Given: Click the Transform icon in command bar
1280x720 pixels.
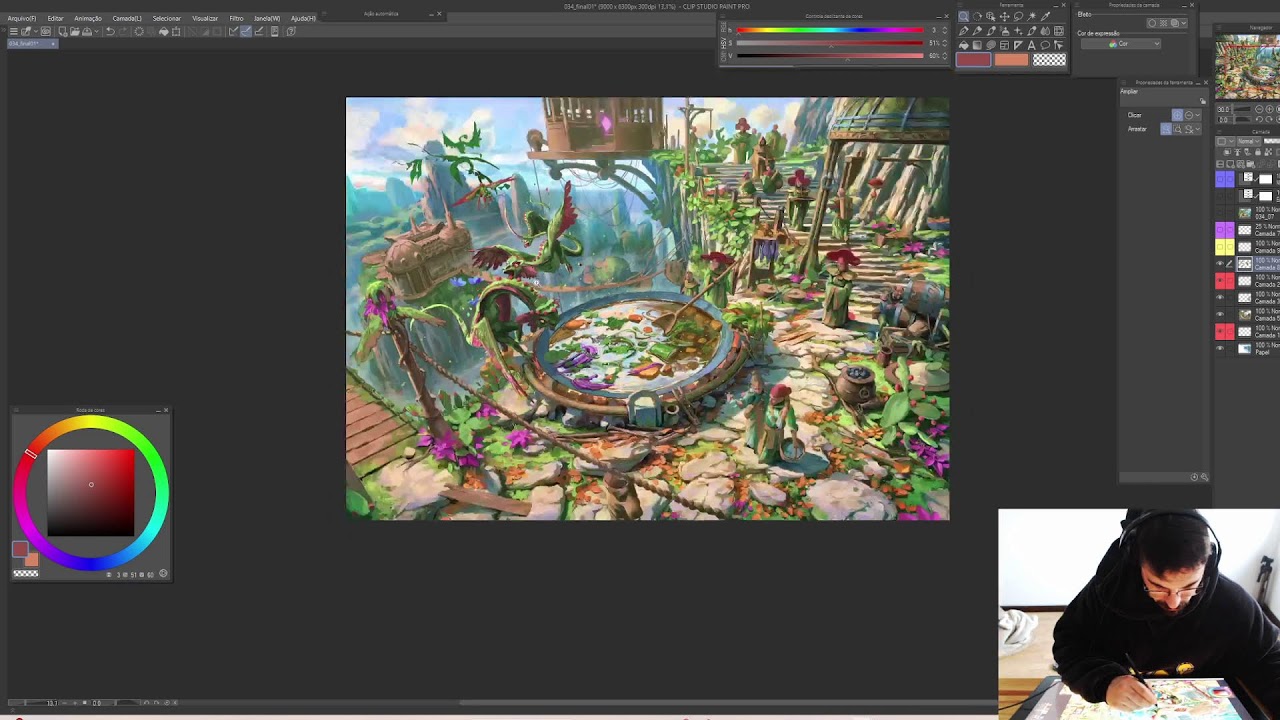Looking at the screenshot, I should tap(176, 31).
